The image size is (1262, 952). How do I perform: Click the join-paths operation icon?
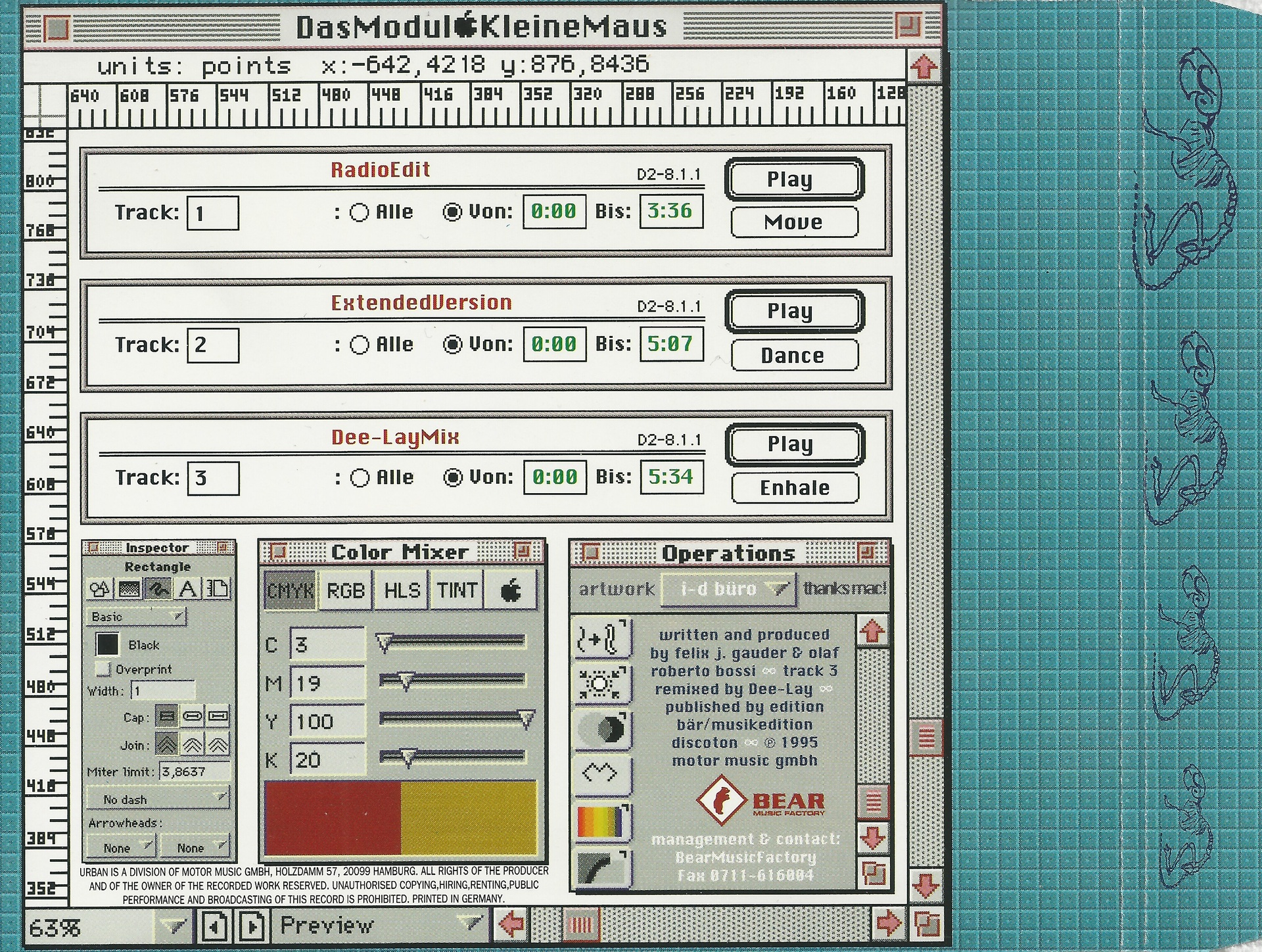click(602, 637)
